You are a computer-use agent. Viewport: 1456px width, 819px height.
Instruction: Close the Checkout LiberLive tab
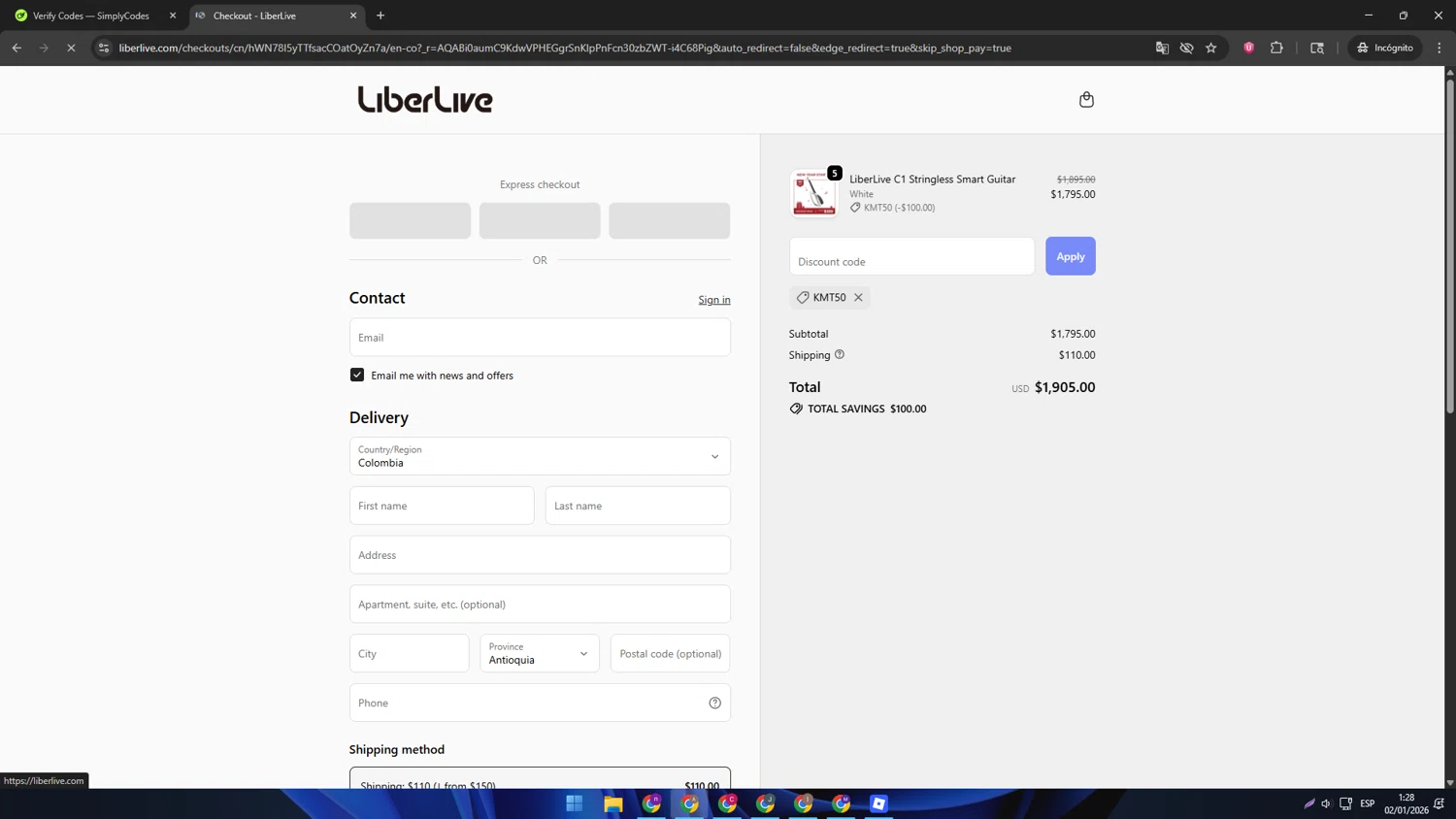click(x=353, y=16)
